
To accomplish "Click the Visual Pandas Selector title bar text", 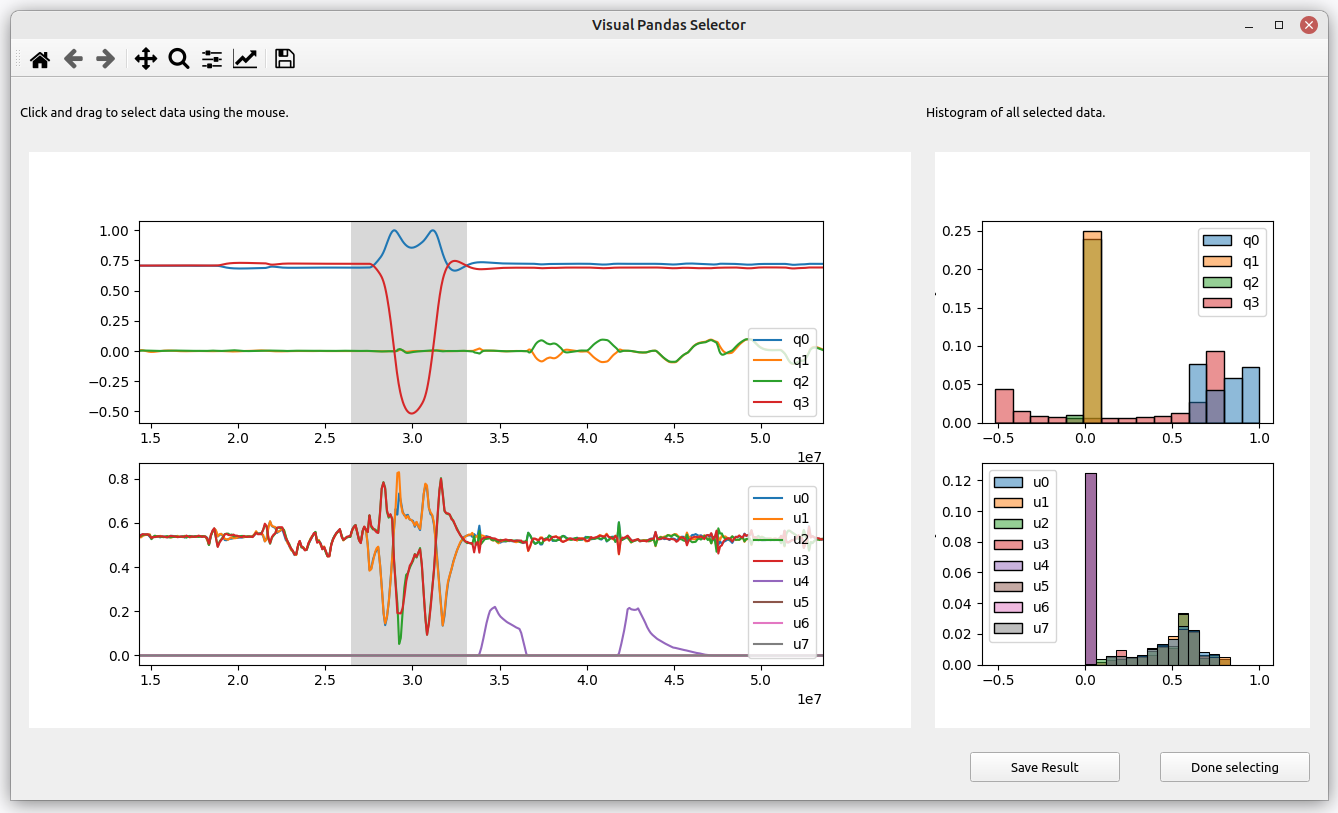I will click(669, 25).
